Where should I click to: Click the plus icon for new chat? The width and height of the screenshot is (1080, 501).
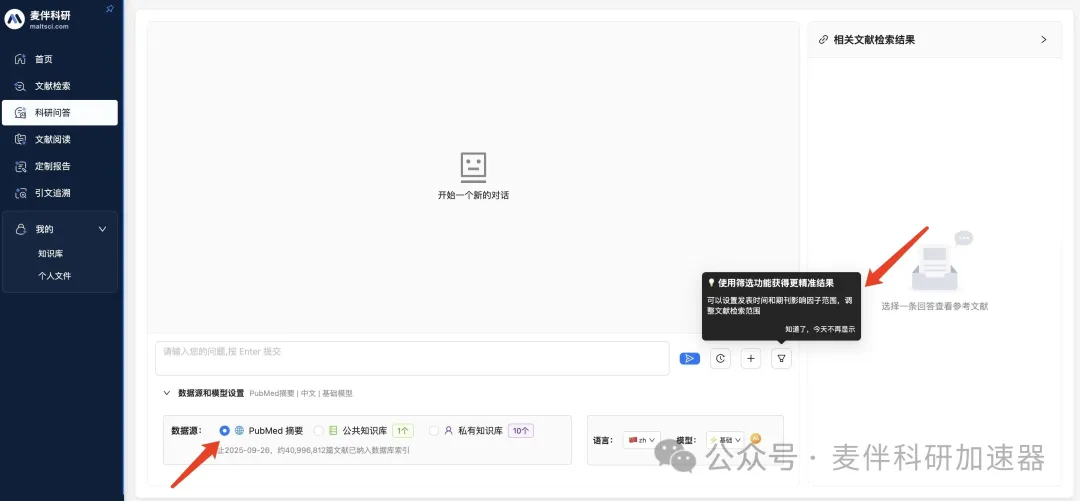[x=751, y=358]
